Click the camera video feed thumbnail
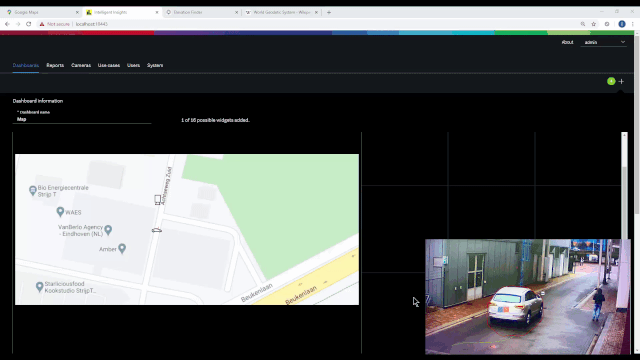This screenshot has height=360, width=640. tap(528, 297)
